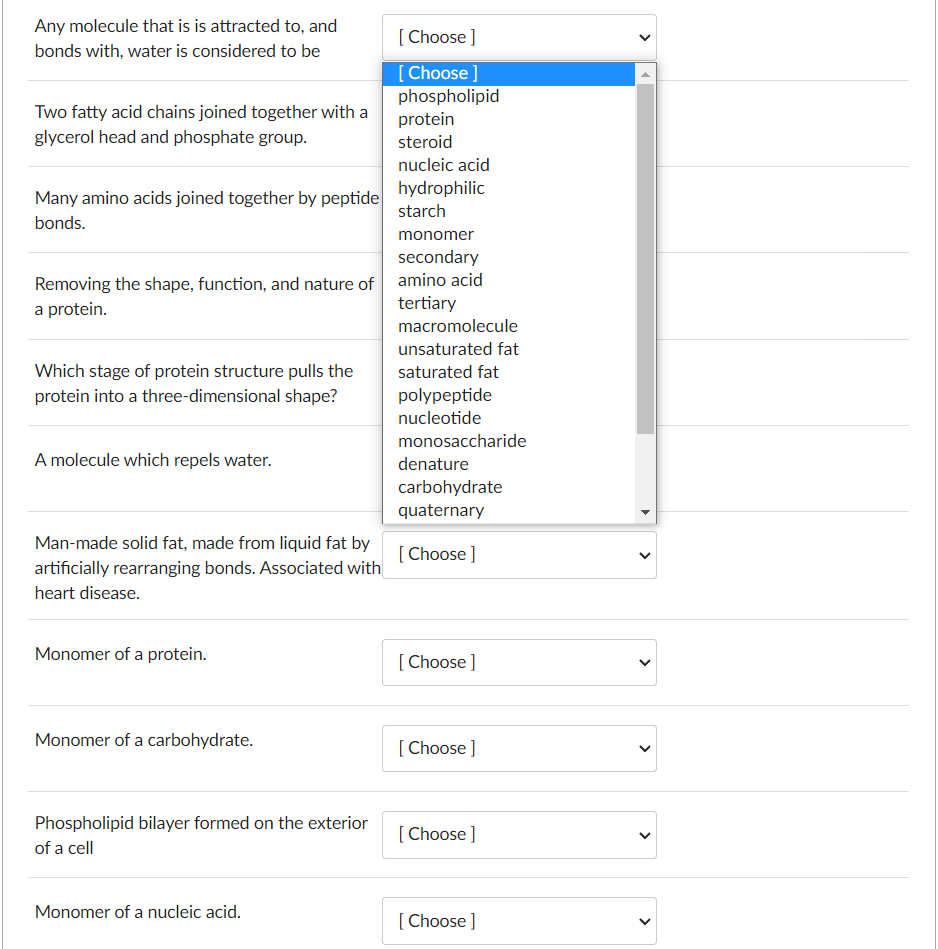Select the highlighted '[ Choose ]' placeholder option
Image resolution: width=938 pixels, height=949 pixels.
509,73
